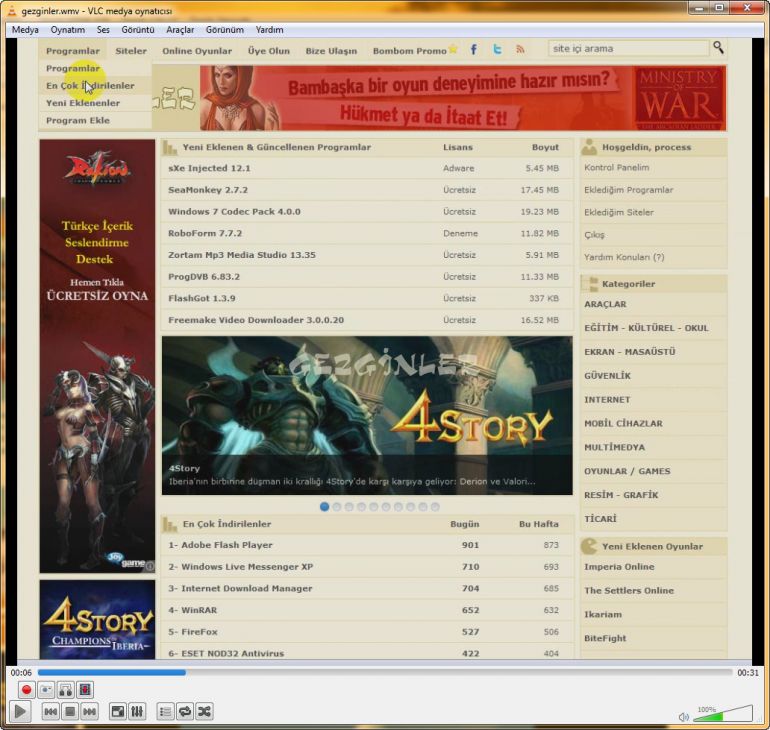Open the Bombom Promo link

click(410, 51)
